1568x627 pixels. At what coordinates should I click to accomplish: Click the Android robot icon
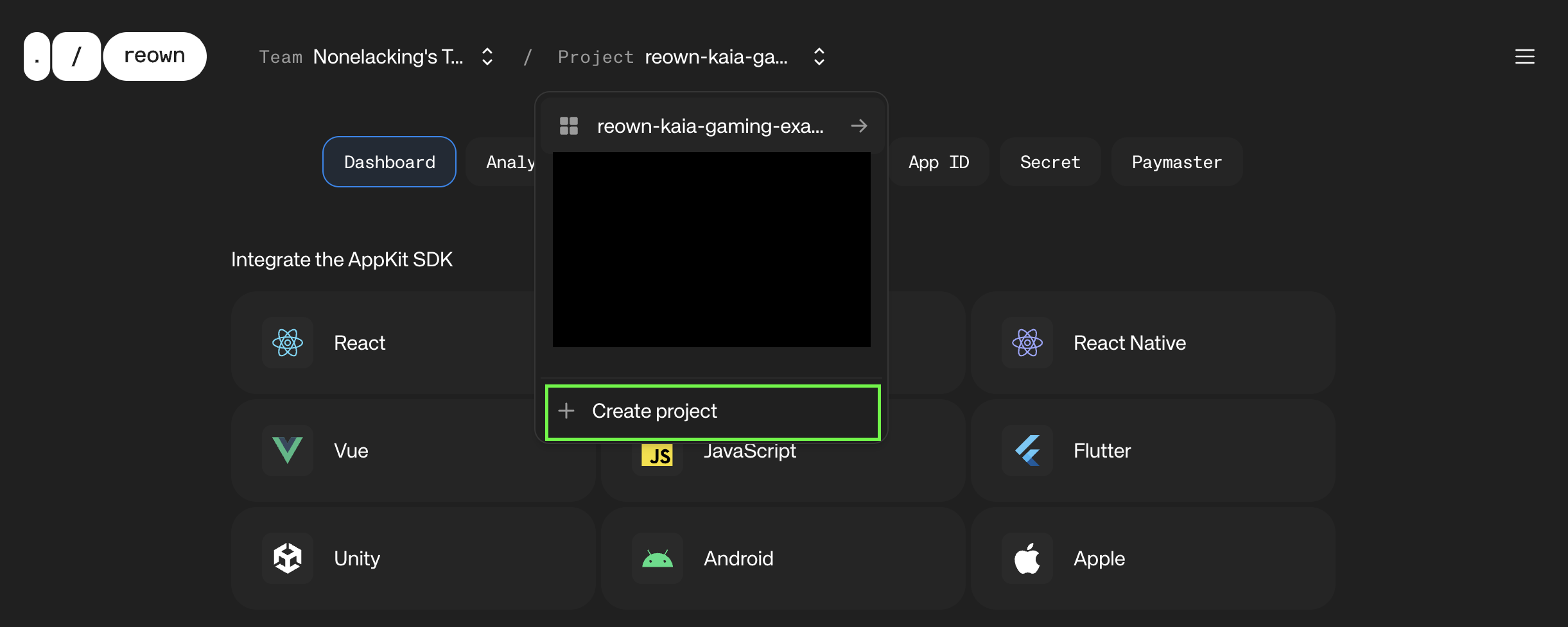[657, 558]
